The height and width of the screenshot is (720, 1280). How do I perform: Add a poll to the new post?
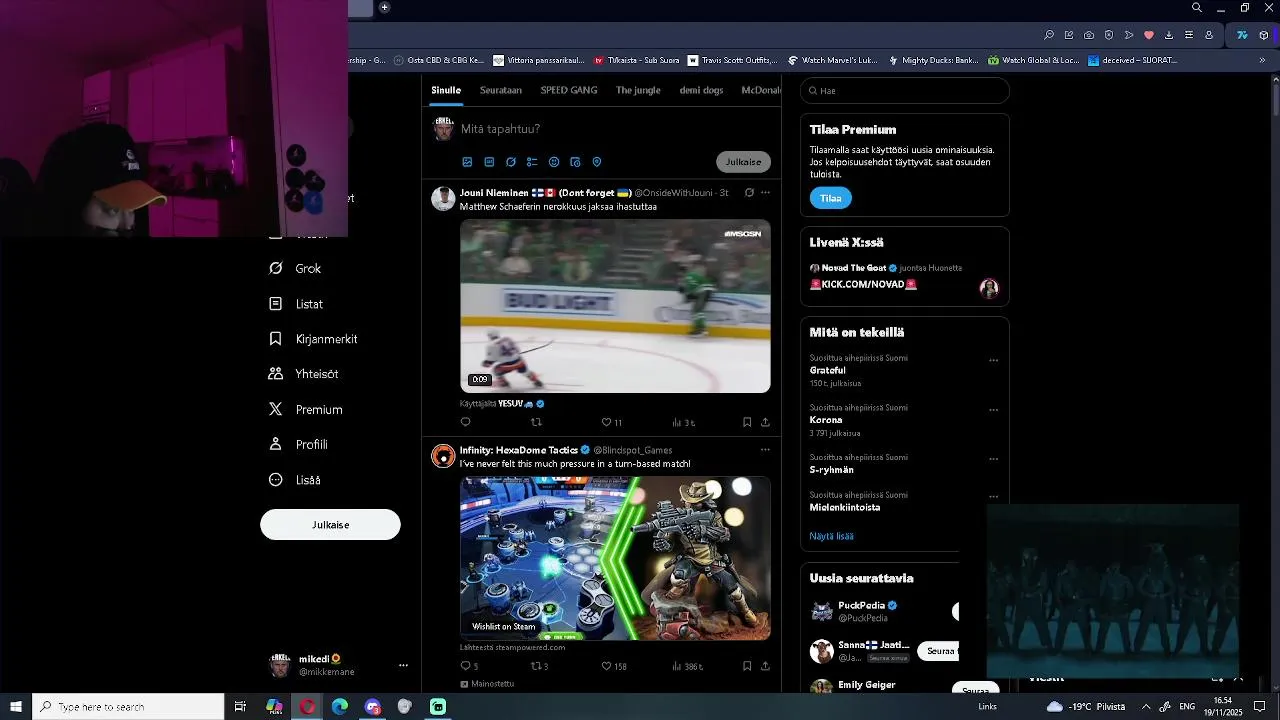click(532, 162)
